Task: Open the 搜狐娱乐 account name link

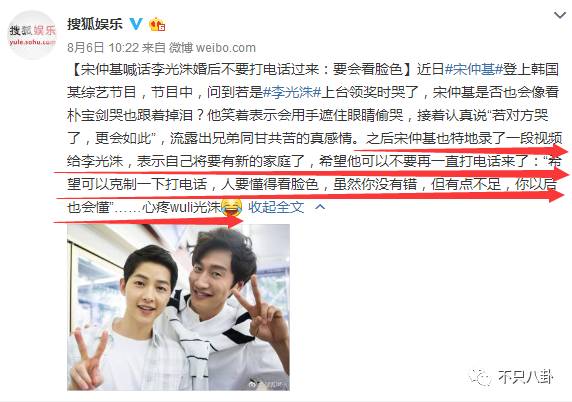Action: (x=95, y=24)
